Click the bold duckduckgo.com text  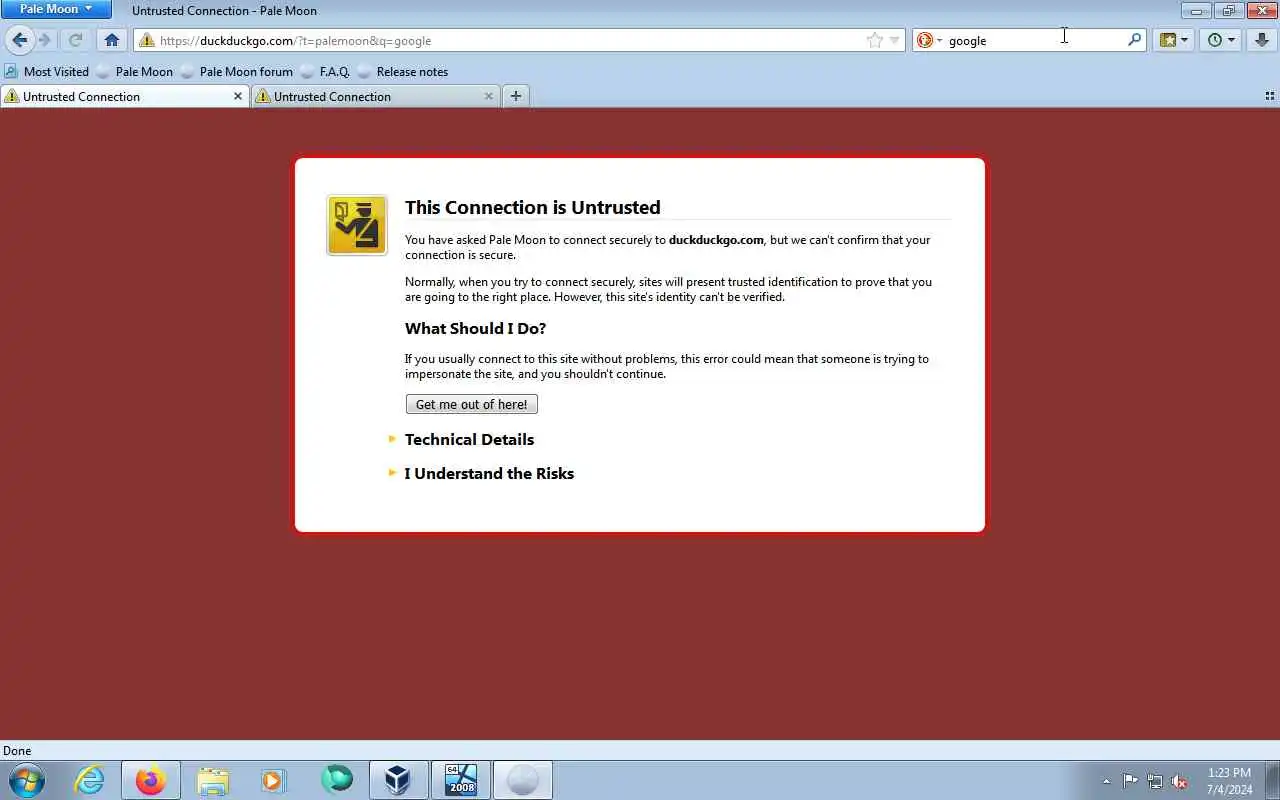716,240
